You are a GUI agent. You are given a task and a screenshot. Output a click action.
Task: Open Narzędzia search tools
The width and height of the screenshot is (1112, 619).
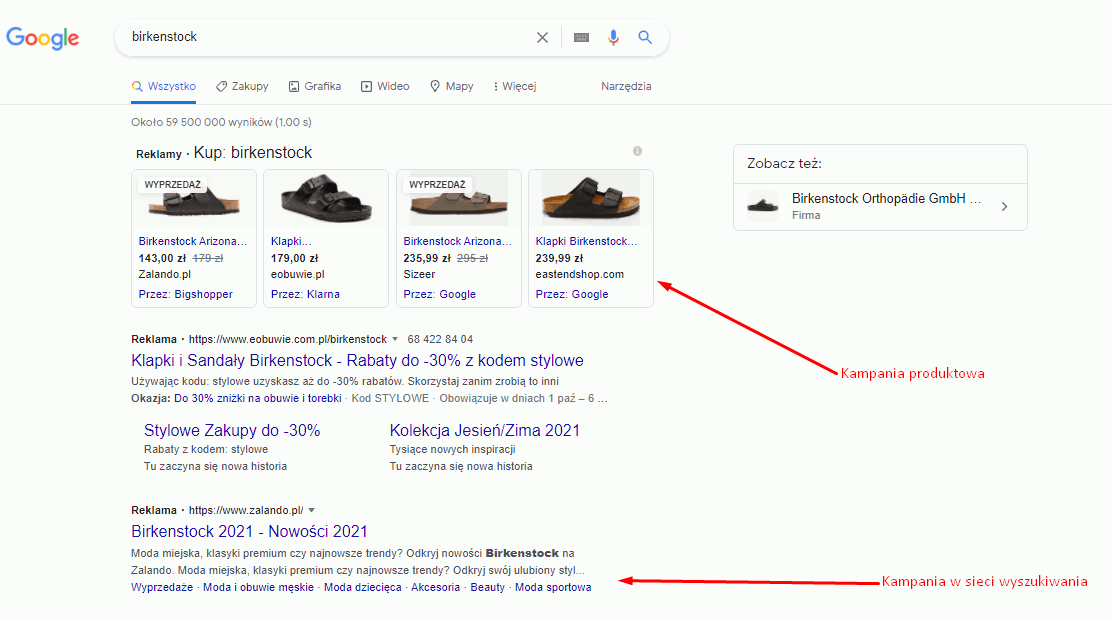626,87
